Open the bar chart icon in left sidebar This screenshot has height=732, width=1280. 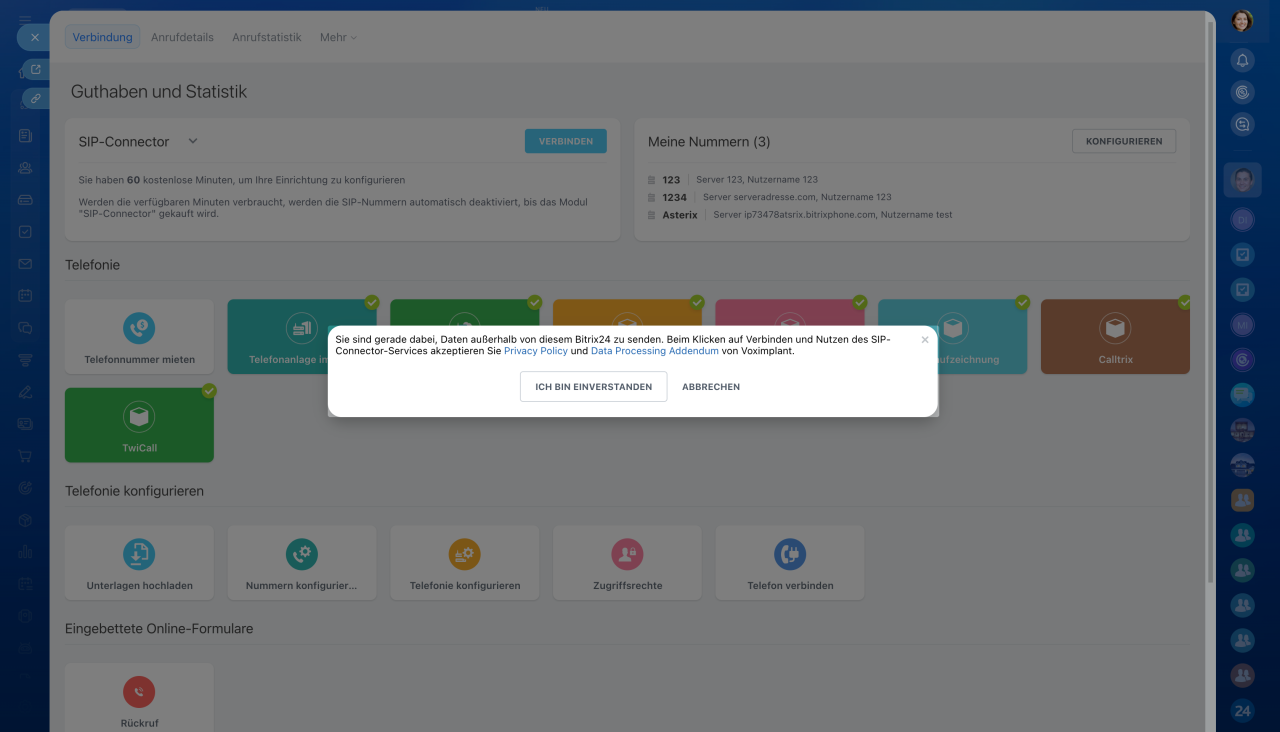click(x=25, y=552)
